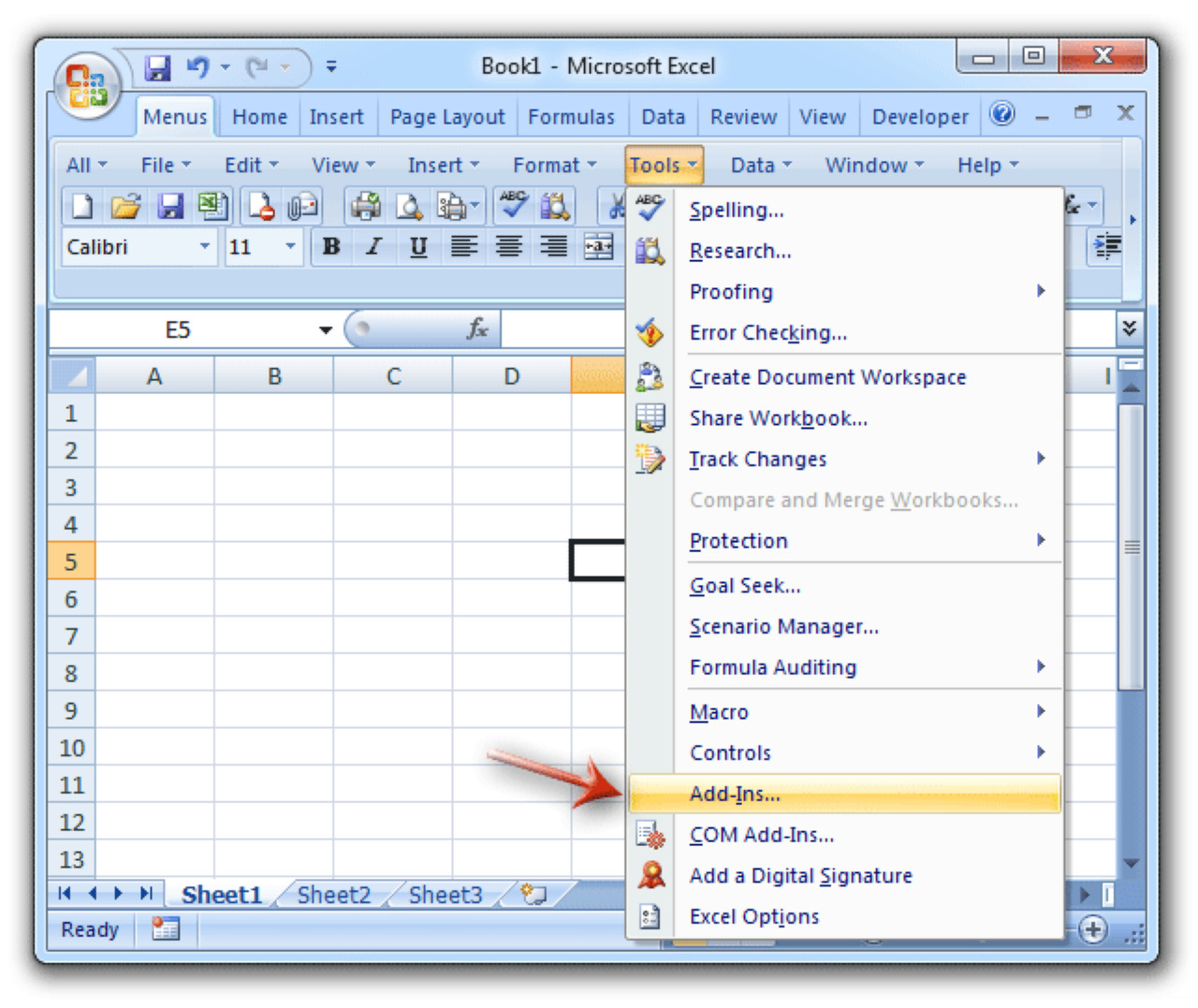
Task: Click the Open folder icon
Action: 125,206
